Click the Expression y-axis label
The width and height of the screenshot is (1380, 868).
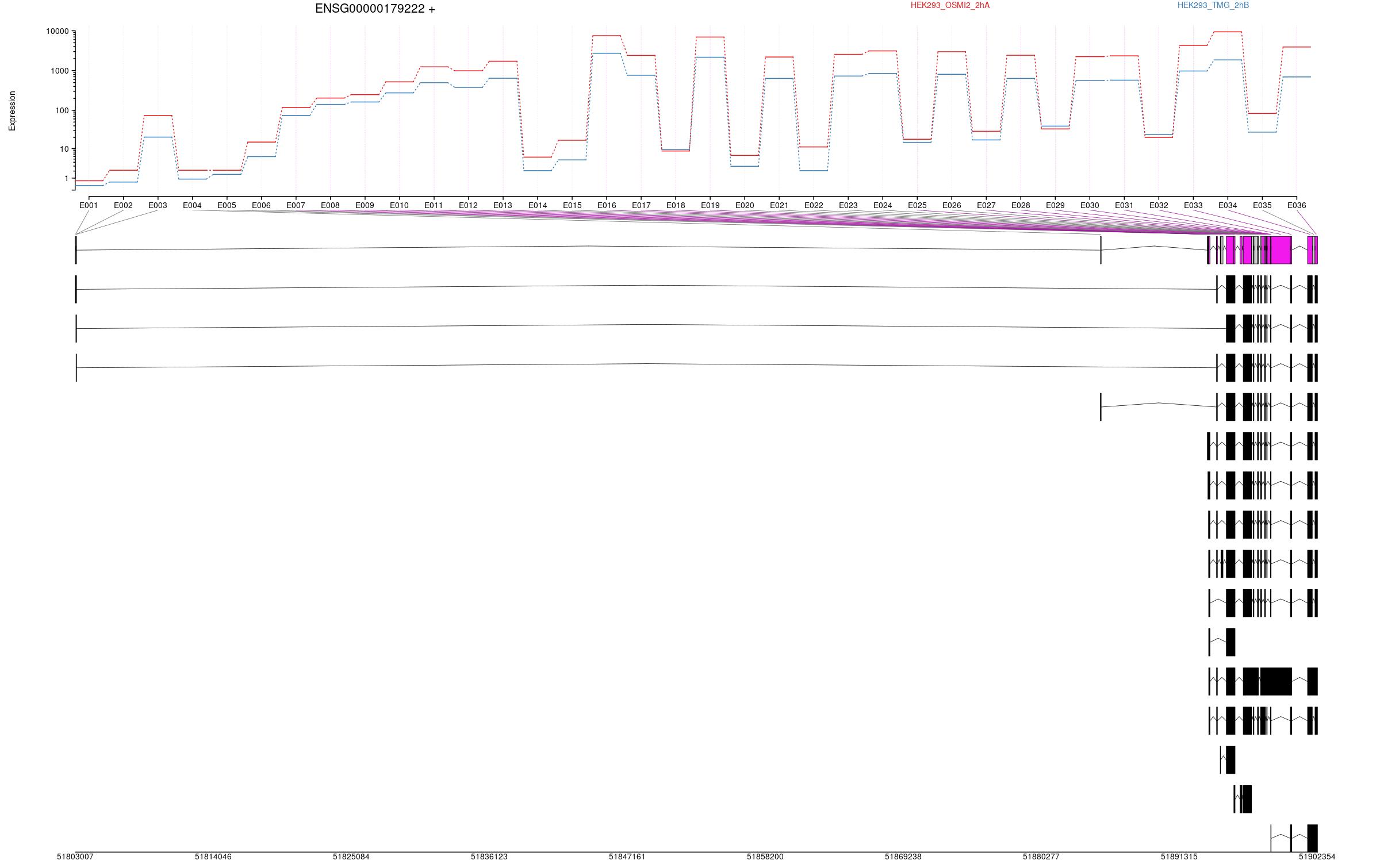click(12, 111)
